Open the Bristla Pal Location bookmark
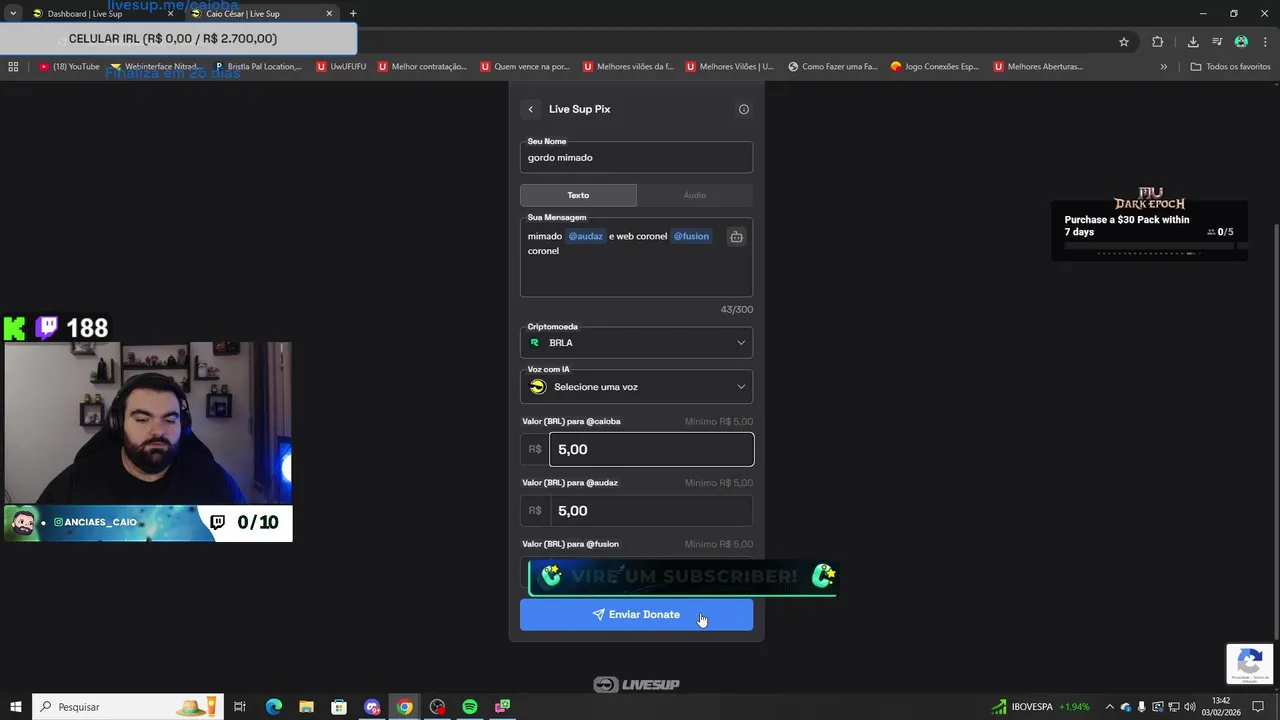 pyautogui.click(x=258, y=67)
